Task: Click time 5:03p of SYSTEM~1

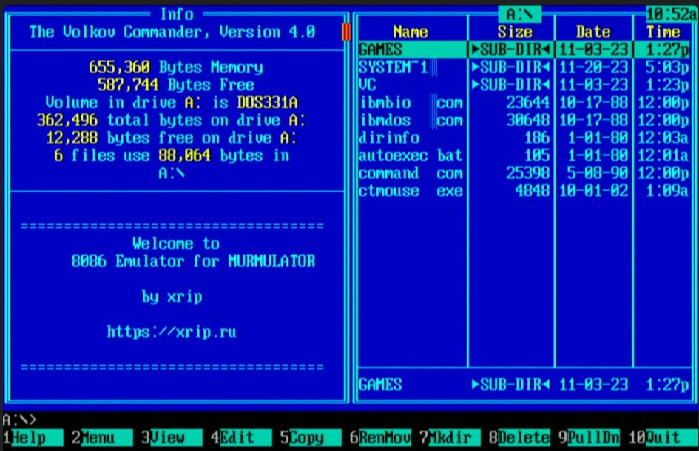Action: click(x=667, y=67)
